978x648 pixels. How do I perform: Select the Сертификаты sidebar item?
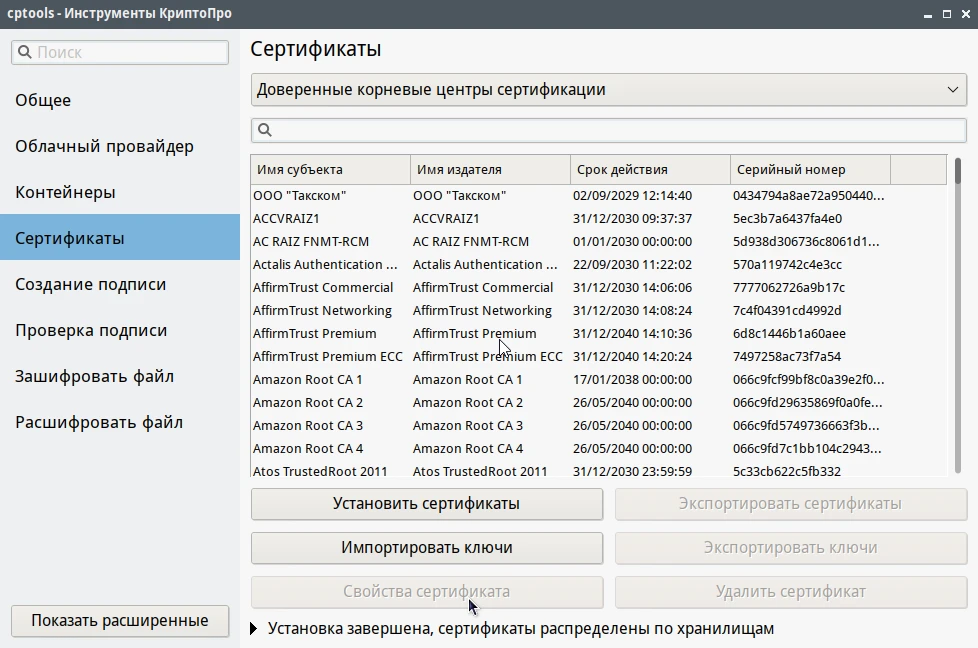point(120,237)
